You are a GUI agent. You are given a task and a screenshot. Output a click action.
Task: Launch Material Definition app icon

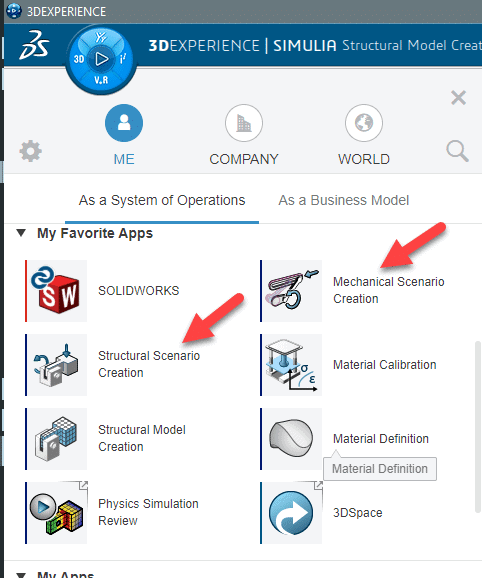point(291,439)
